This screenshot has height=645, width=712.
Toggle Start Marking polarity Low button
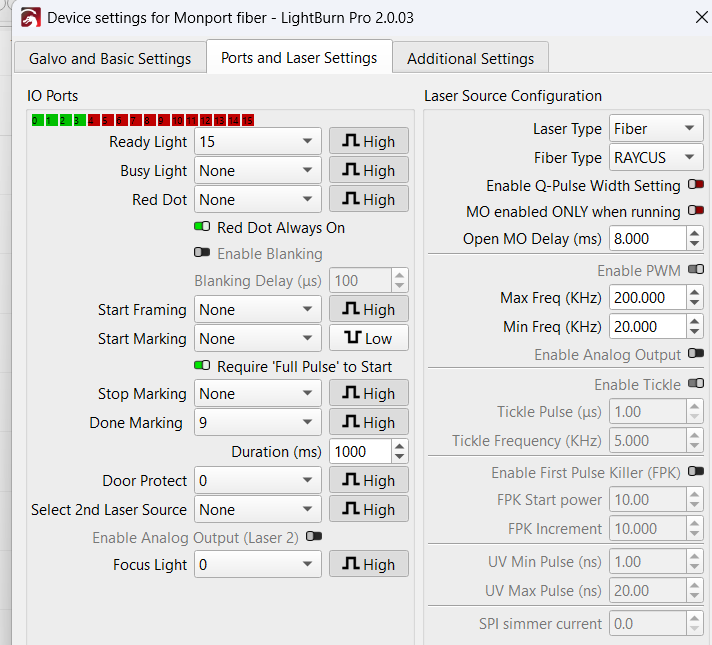368,338
